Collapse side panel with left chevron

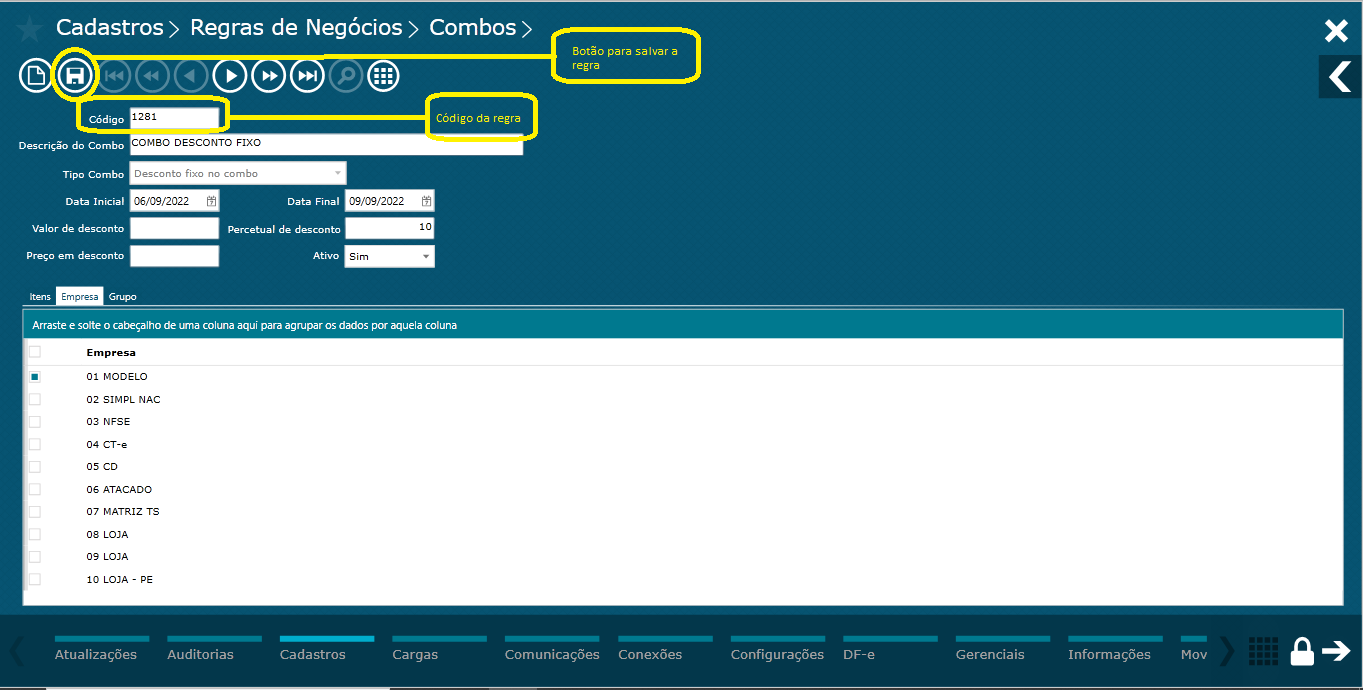pyautogui.click(x=1339, y=76)
